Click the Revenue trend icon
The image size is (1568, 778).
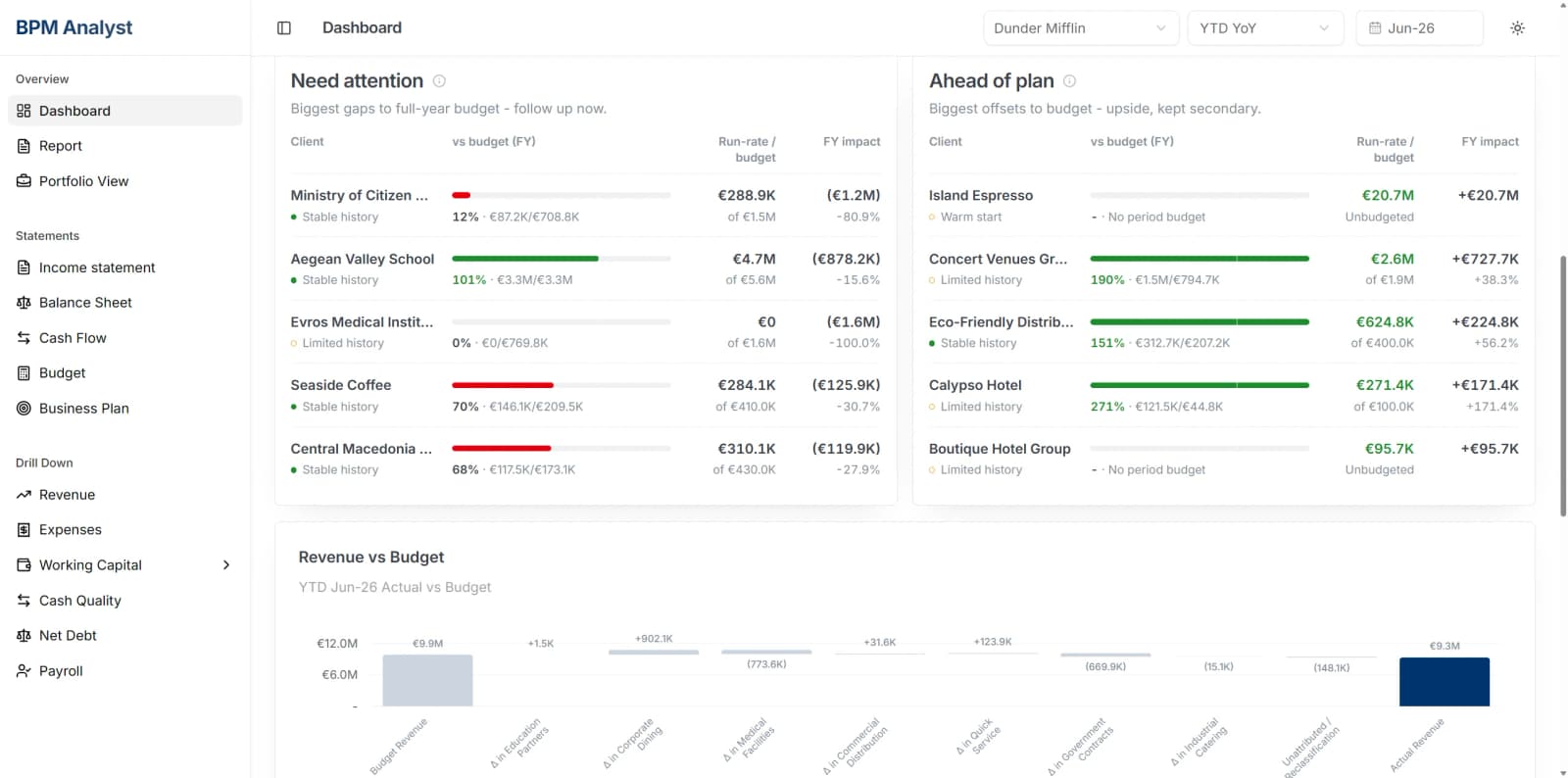pos(24,495)
